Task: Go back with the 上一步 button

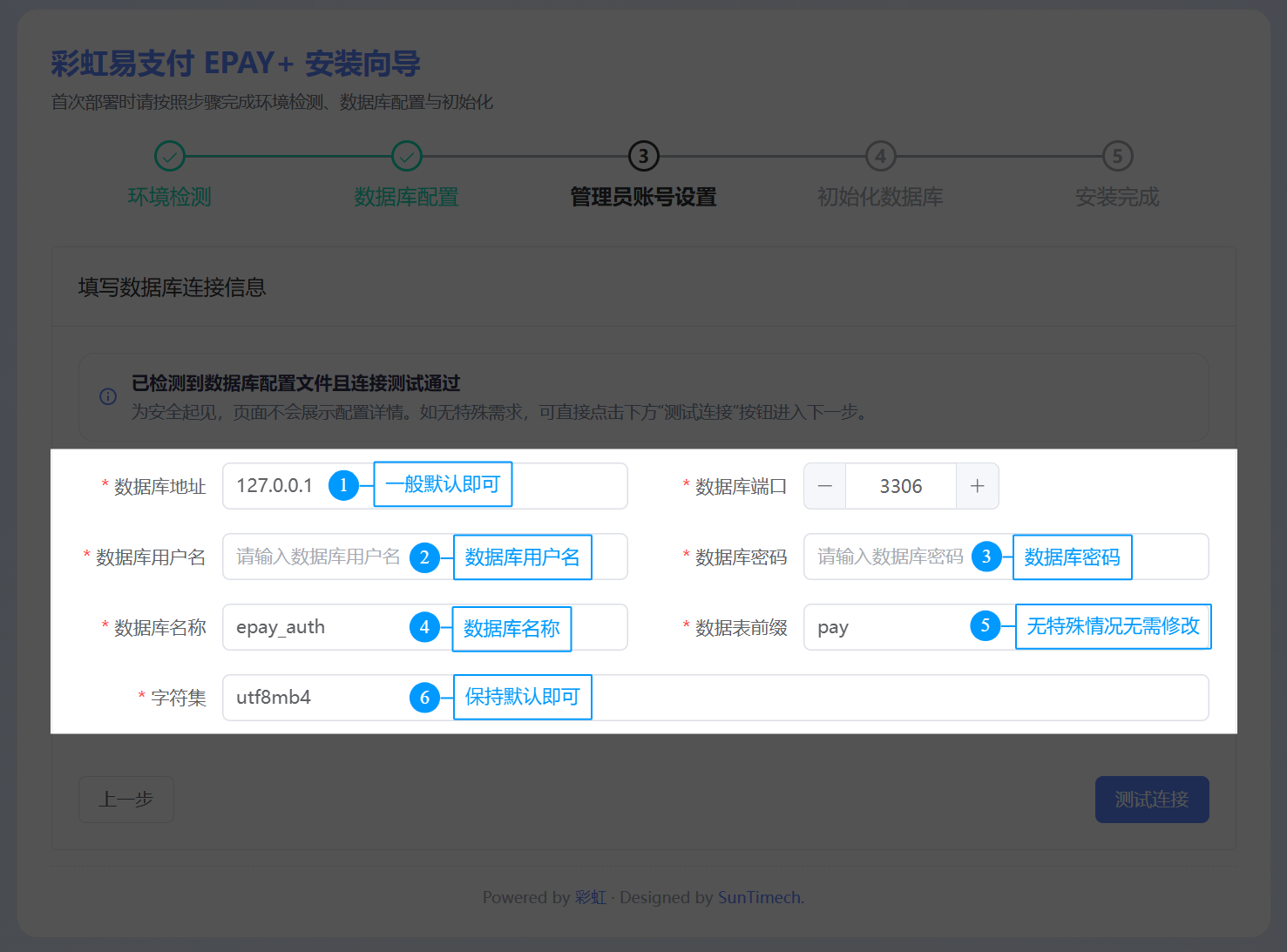Action: (126, 800)
